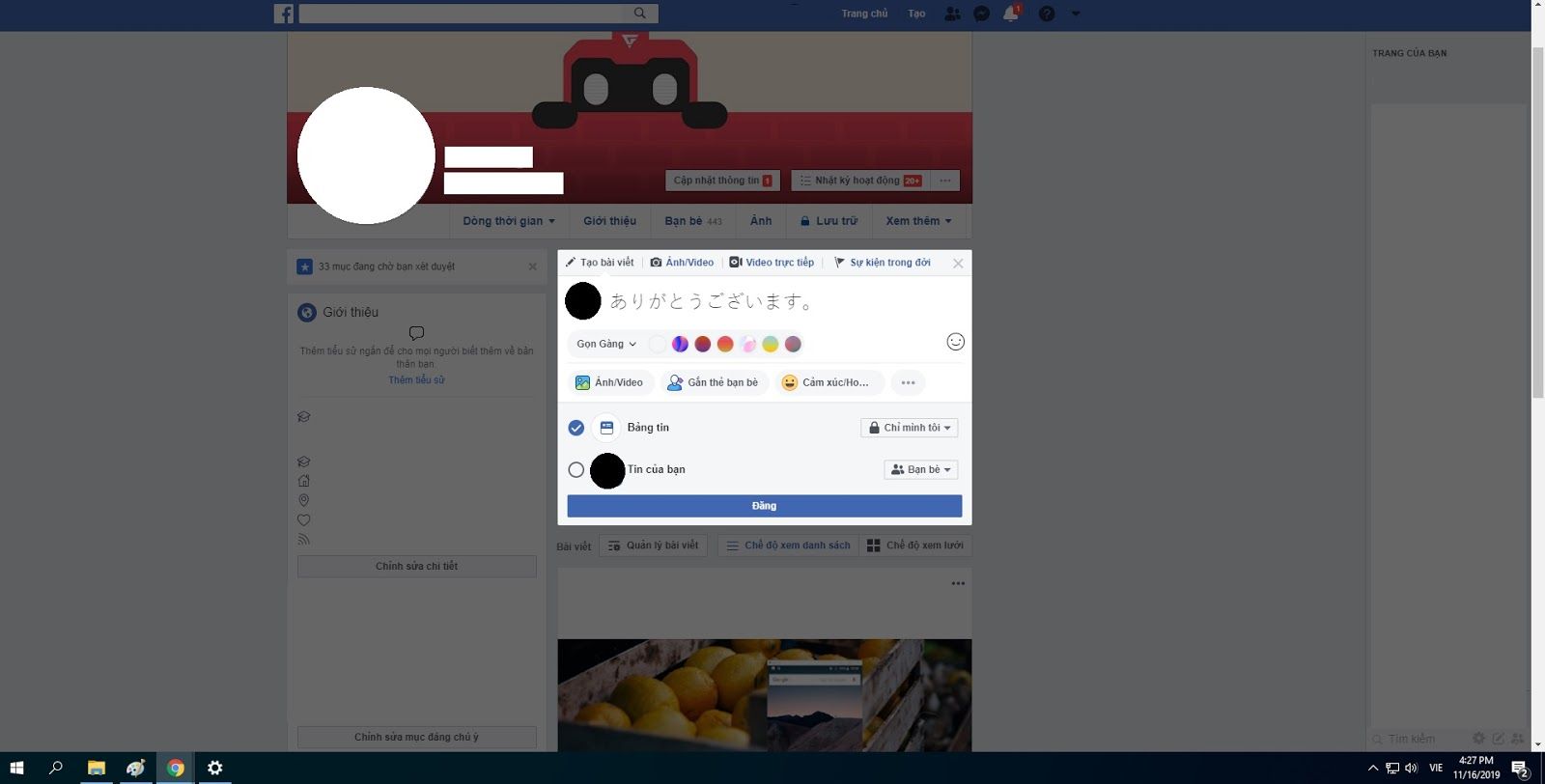Screen dimensions: 1545x784
Task: Open the emoji picker smiley icon
Action: point(956,342)
